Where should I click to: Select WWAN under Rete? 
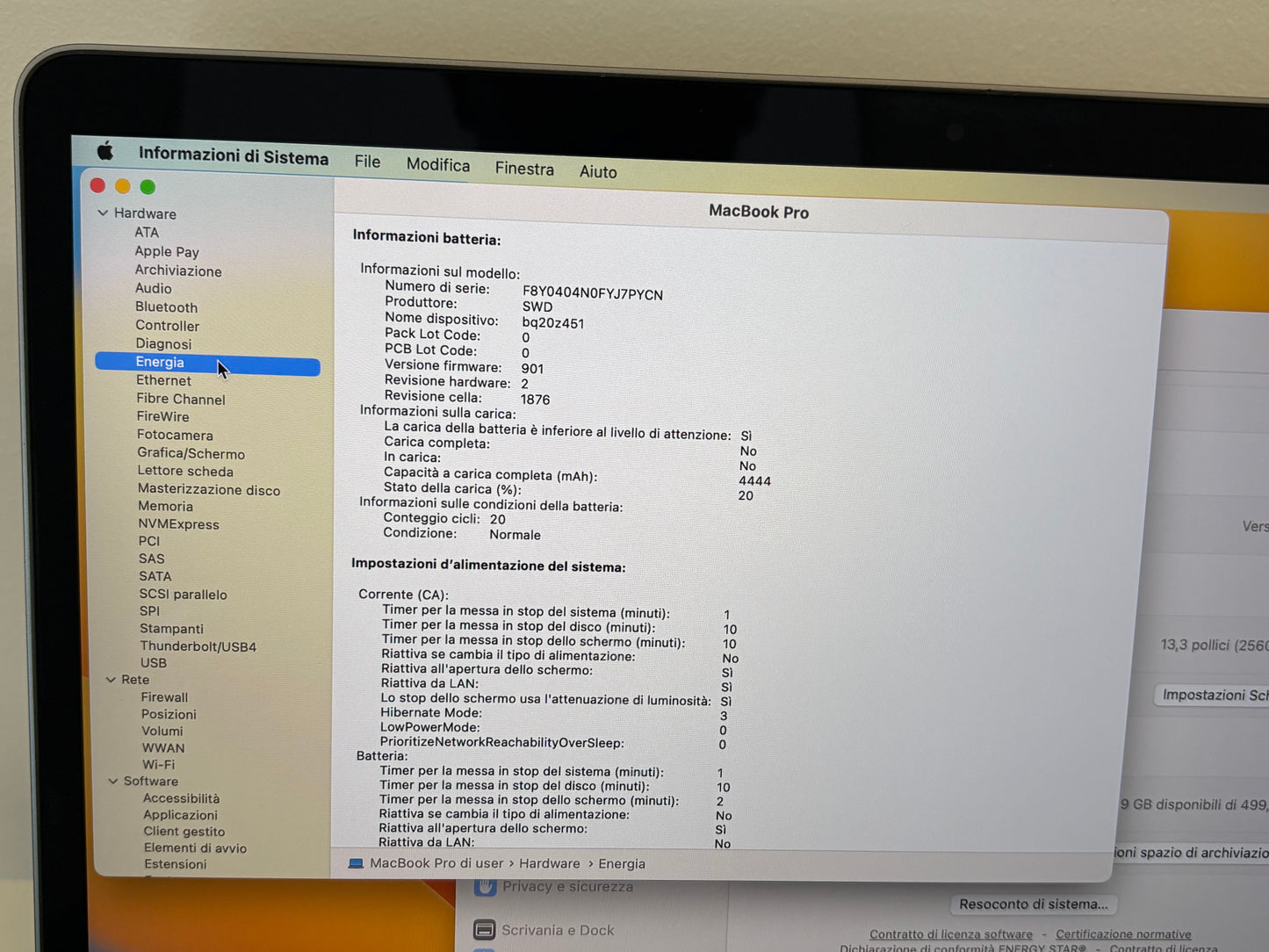[163, 748]
